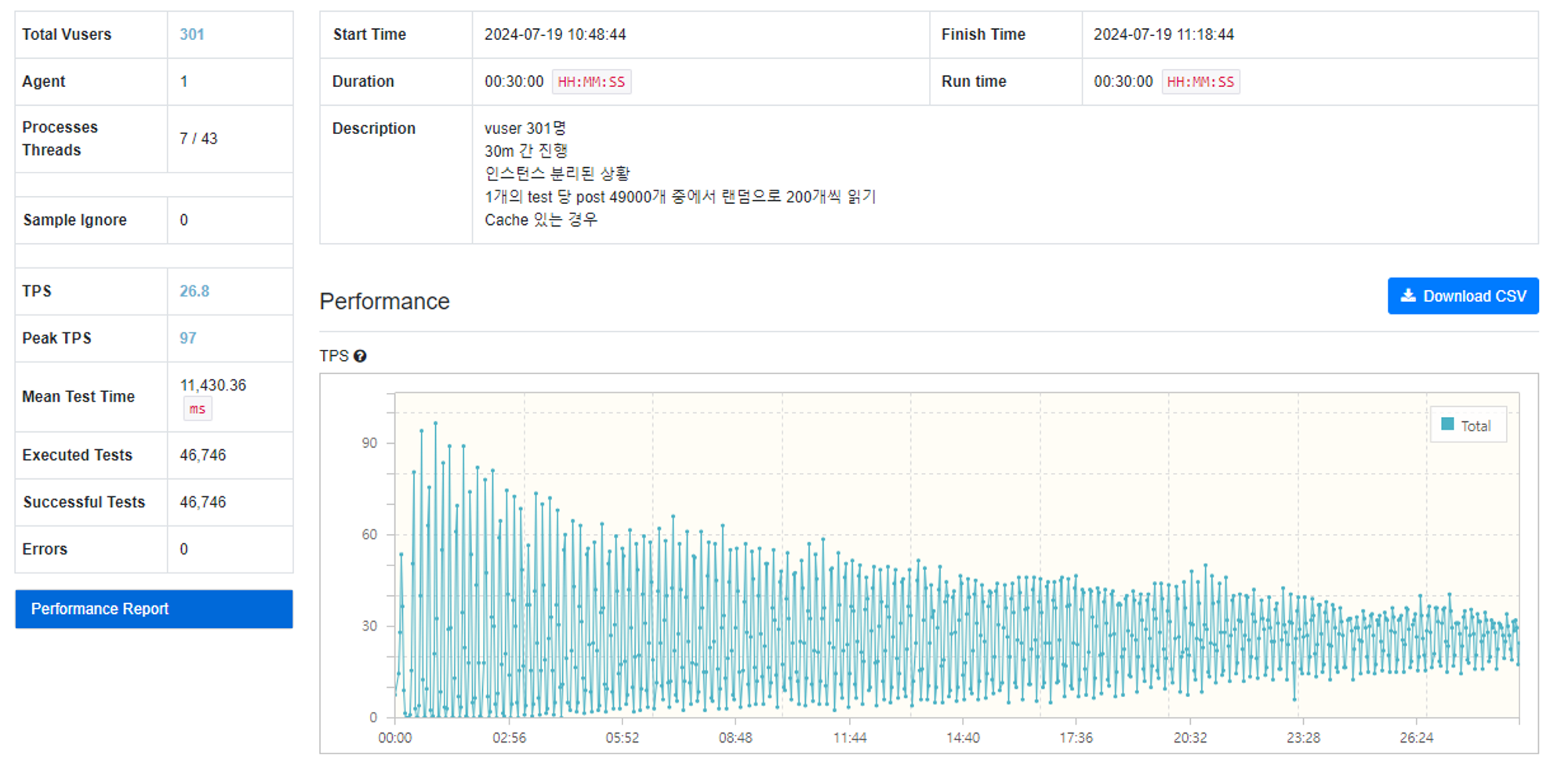Click the Successful Tests value 46,746
The height and width of the screenshot is (774, 1568).
pos(203,502)
